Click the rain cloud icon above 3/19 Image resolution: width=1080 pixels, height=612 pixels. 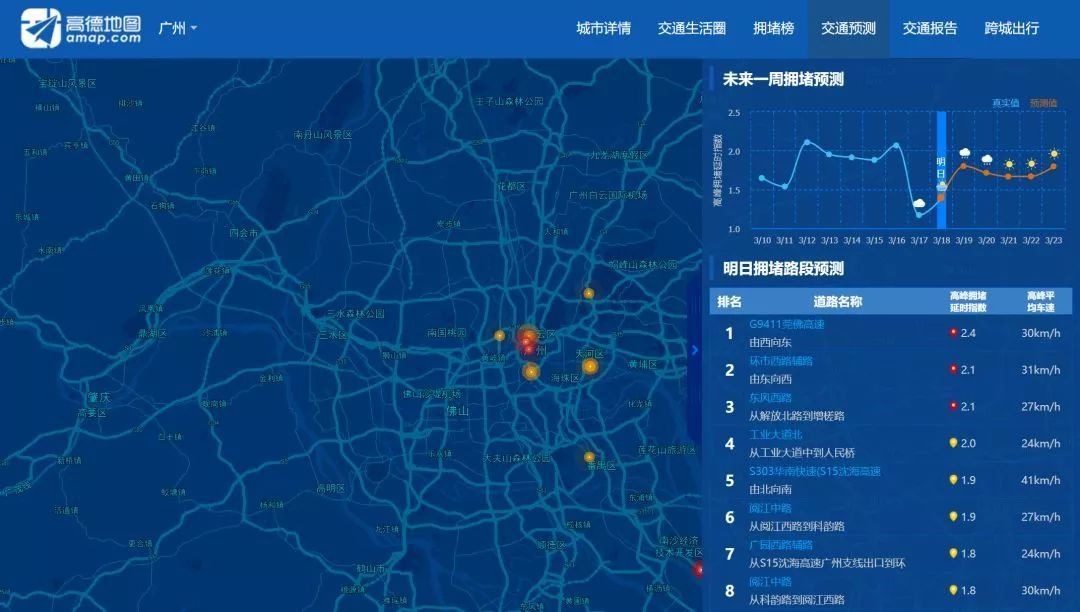[965, 153]
